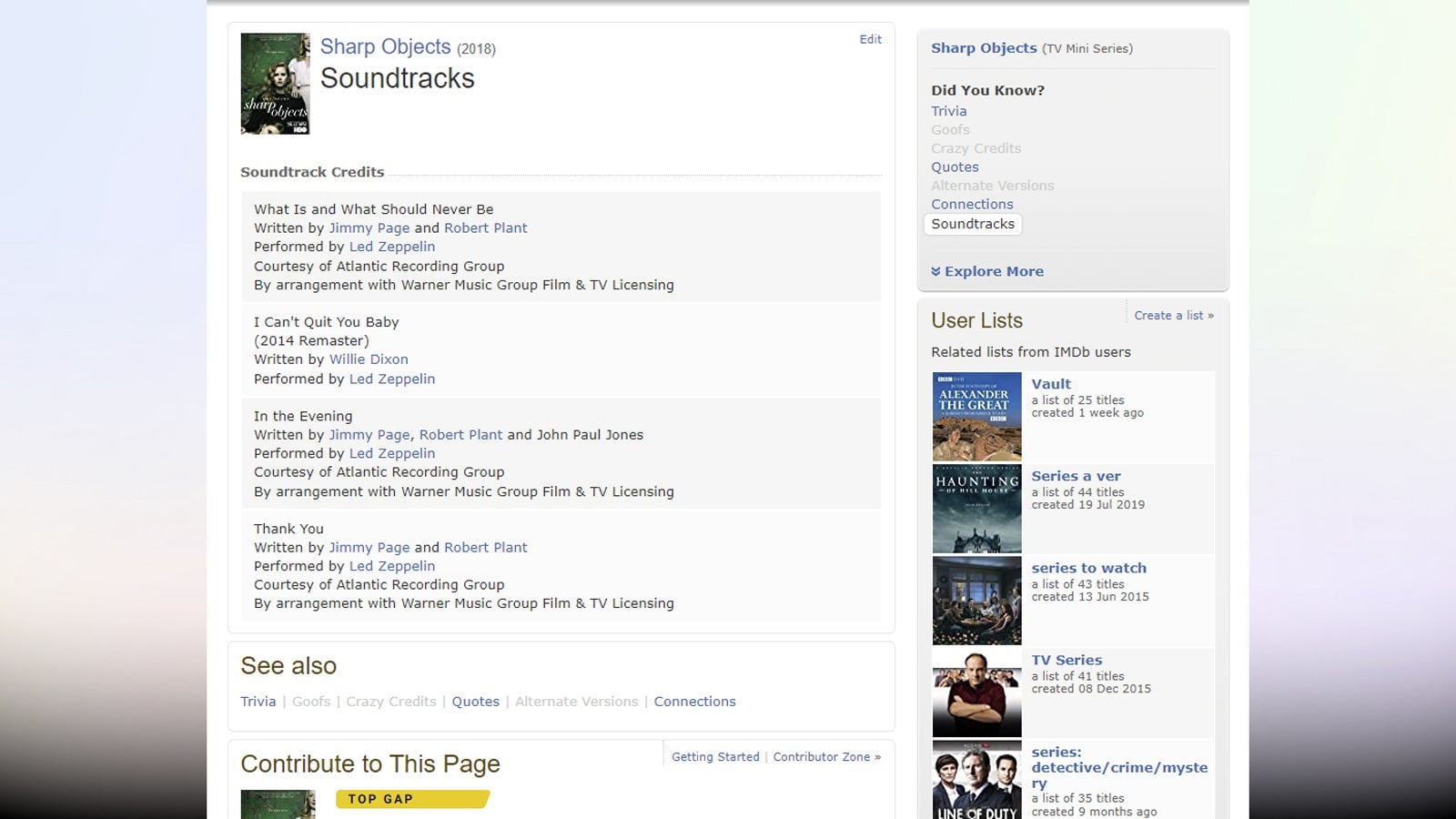
Task: Open the Led Zeppelin performer link
Action: tap(392, 246)
